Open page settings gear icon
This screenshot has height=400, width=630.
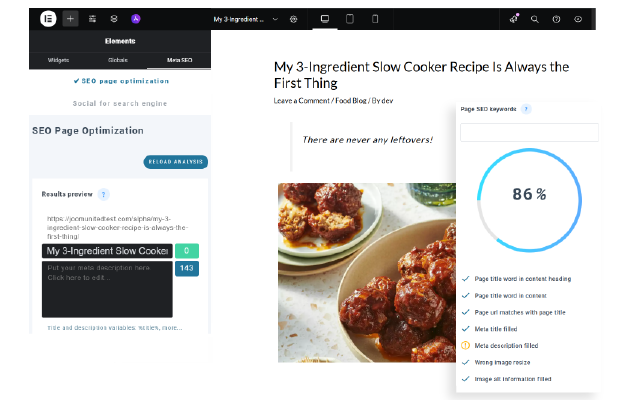(294, 18)
